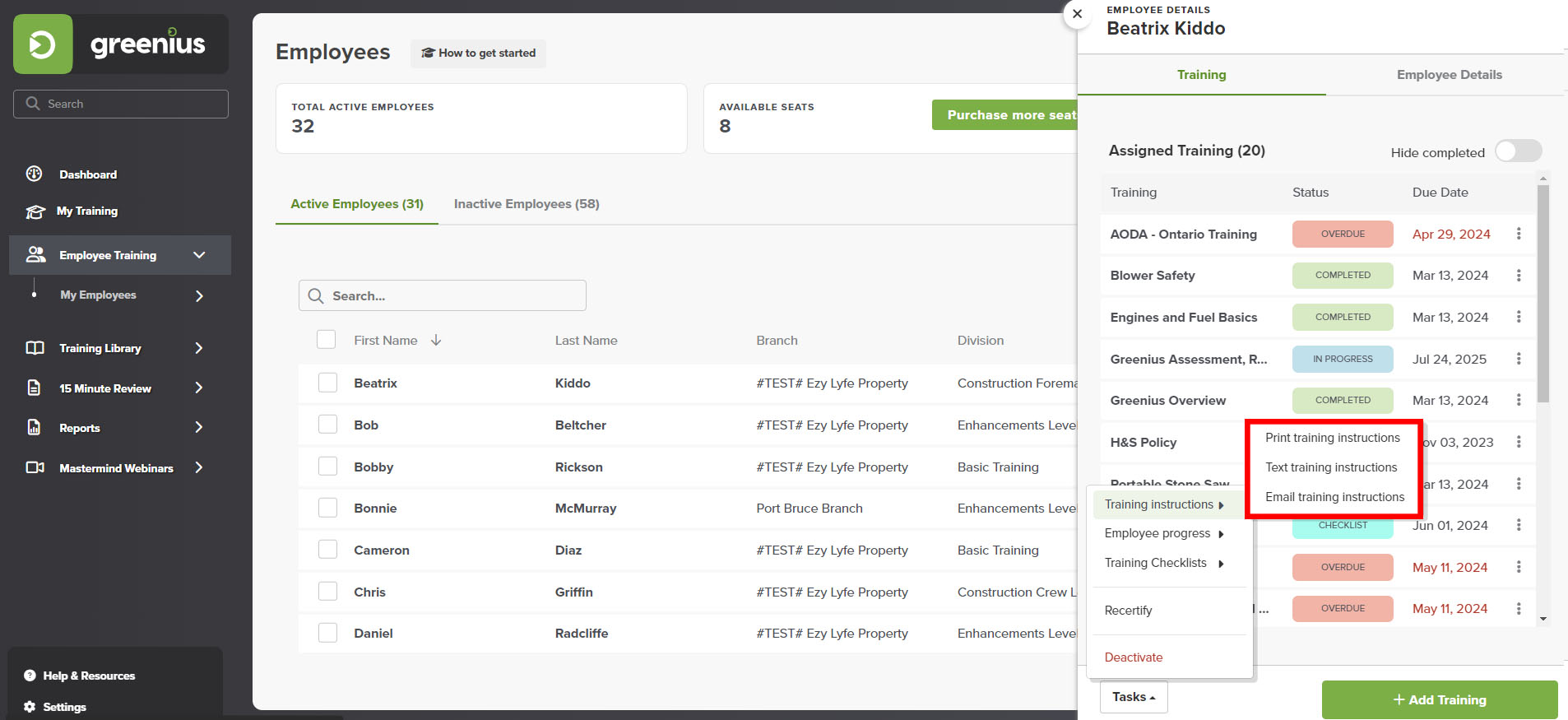This screenshot has width=1568, height=720.
Task: Open options for Engines and Fuel Basics
Action: click(1519, 317)
